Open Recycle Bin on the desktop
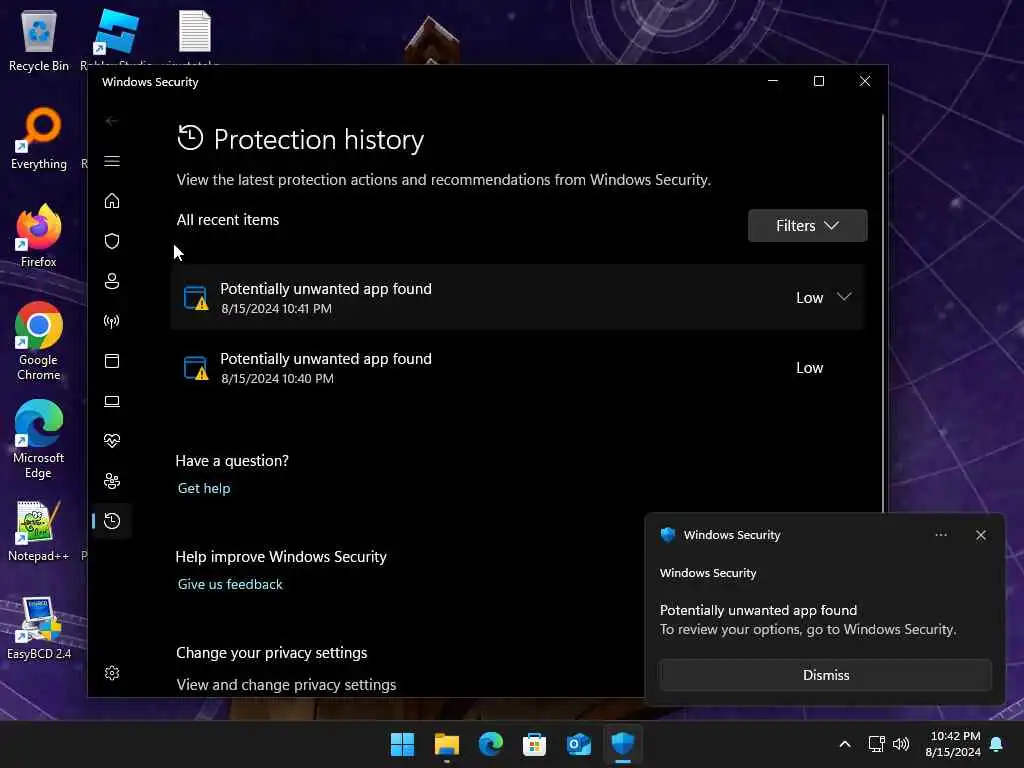The height and width of the screenshot is (768, 1024). (39, 40)
